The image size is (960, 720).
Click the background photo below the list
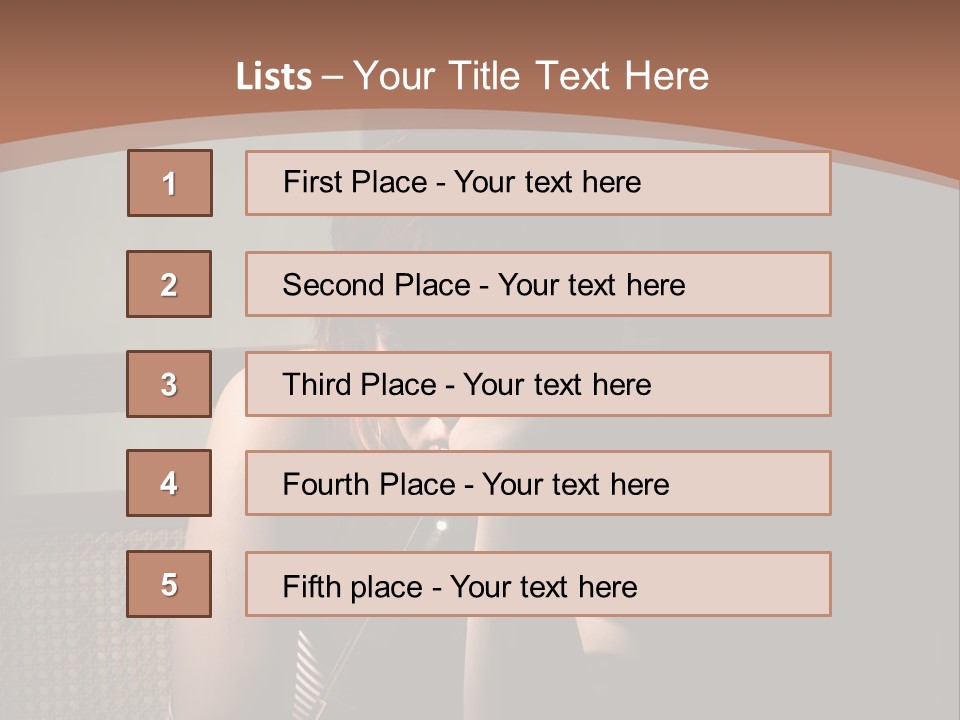point(480,669)
